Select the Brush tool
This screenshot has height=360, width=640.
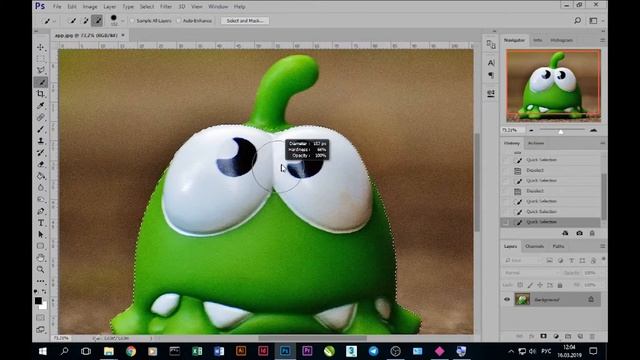click(x=40, y=129)
